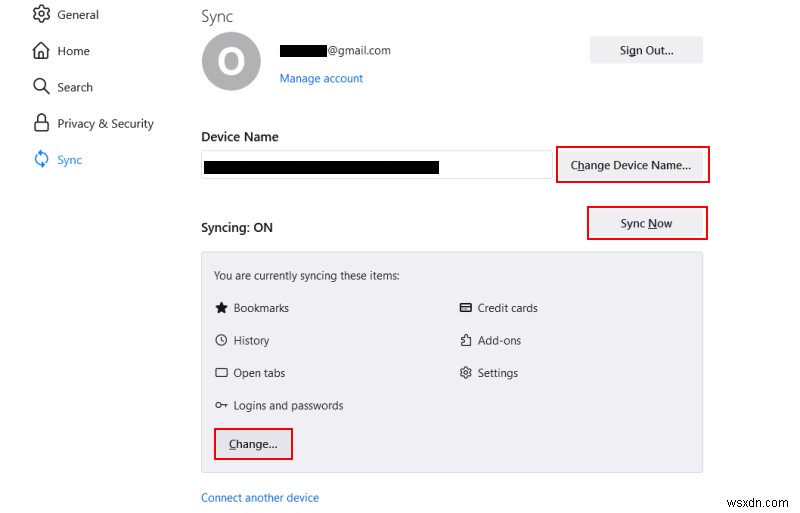
Task: Click Change Device Name button
Action: (x=631, y=165)
